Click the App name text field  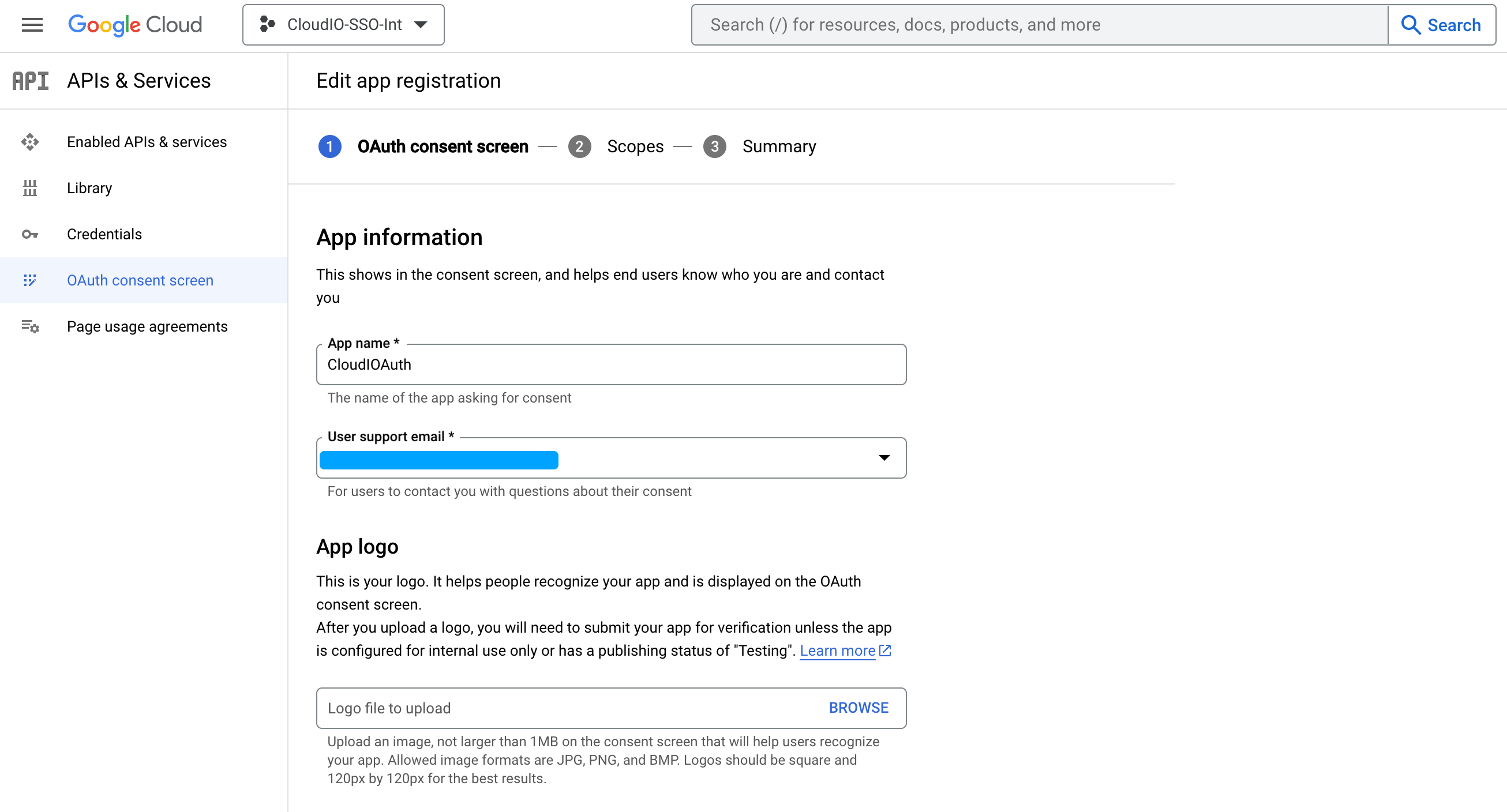(611, 365)
